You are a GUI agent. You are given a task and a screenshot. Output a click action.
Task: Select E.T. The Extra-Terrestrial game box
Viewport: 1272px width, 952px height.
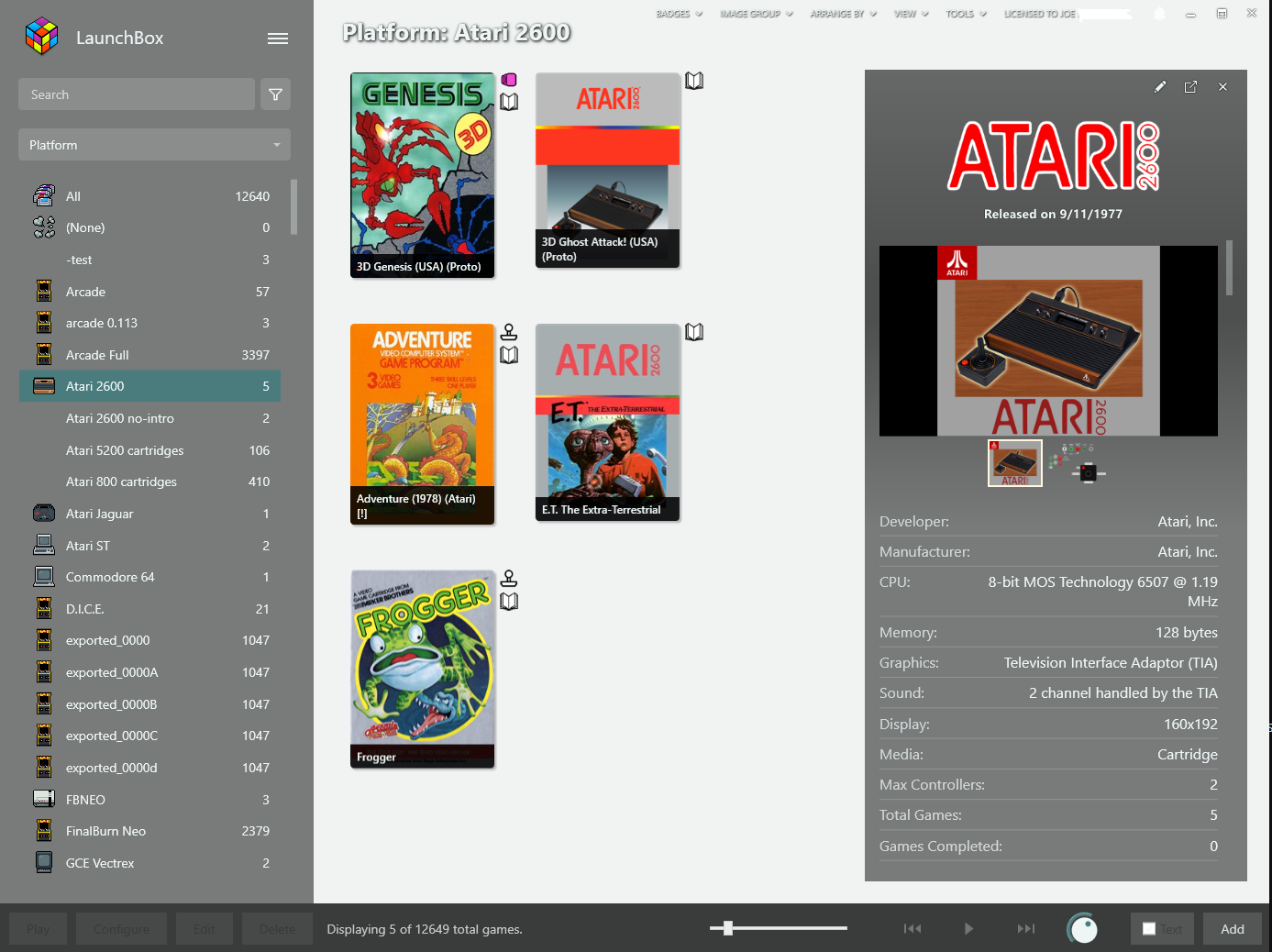[x=607, y=422]
